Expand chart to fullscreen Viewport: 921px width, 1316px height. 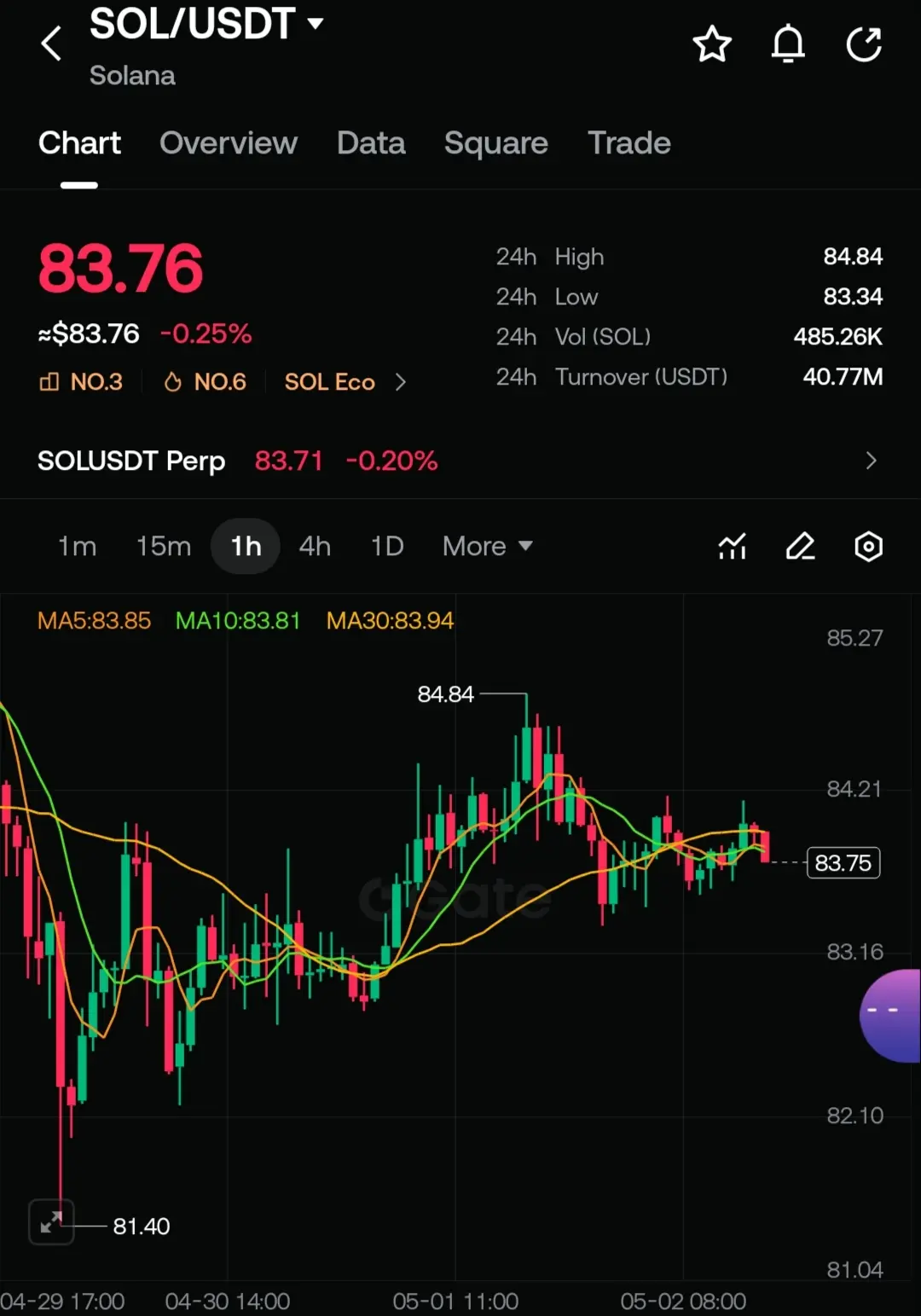51,1222
